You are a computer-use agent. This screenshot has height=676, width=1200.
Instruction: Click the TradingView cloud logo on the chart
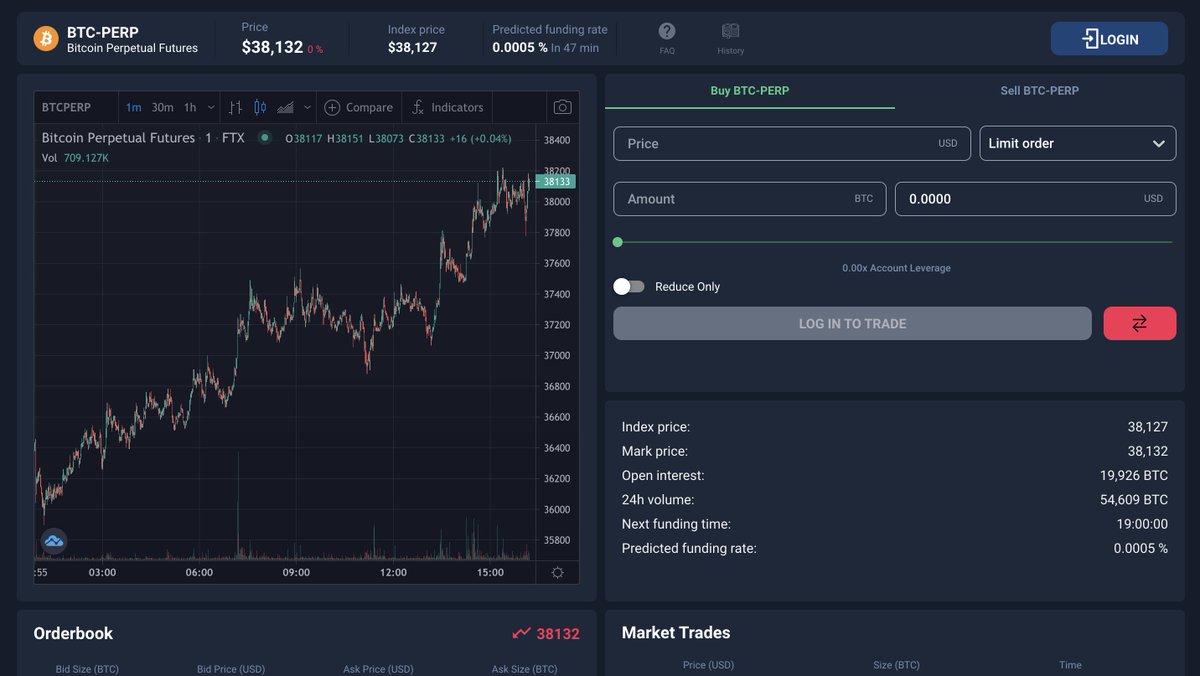pyautogui.click(x=54, y=541)
